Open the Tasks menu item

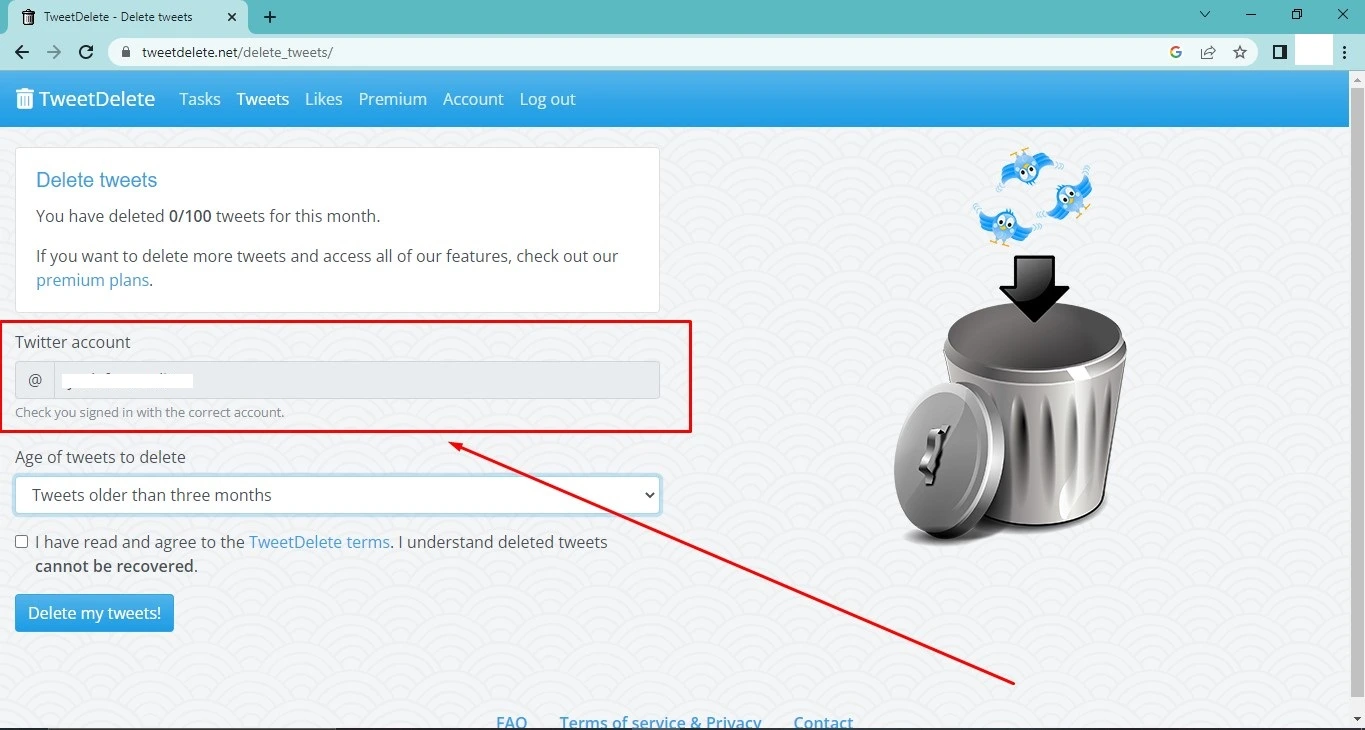[x=200, y=99]
